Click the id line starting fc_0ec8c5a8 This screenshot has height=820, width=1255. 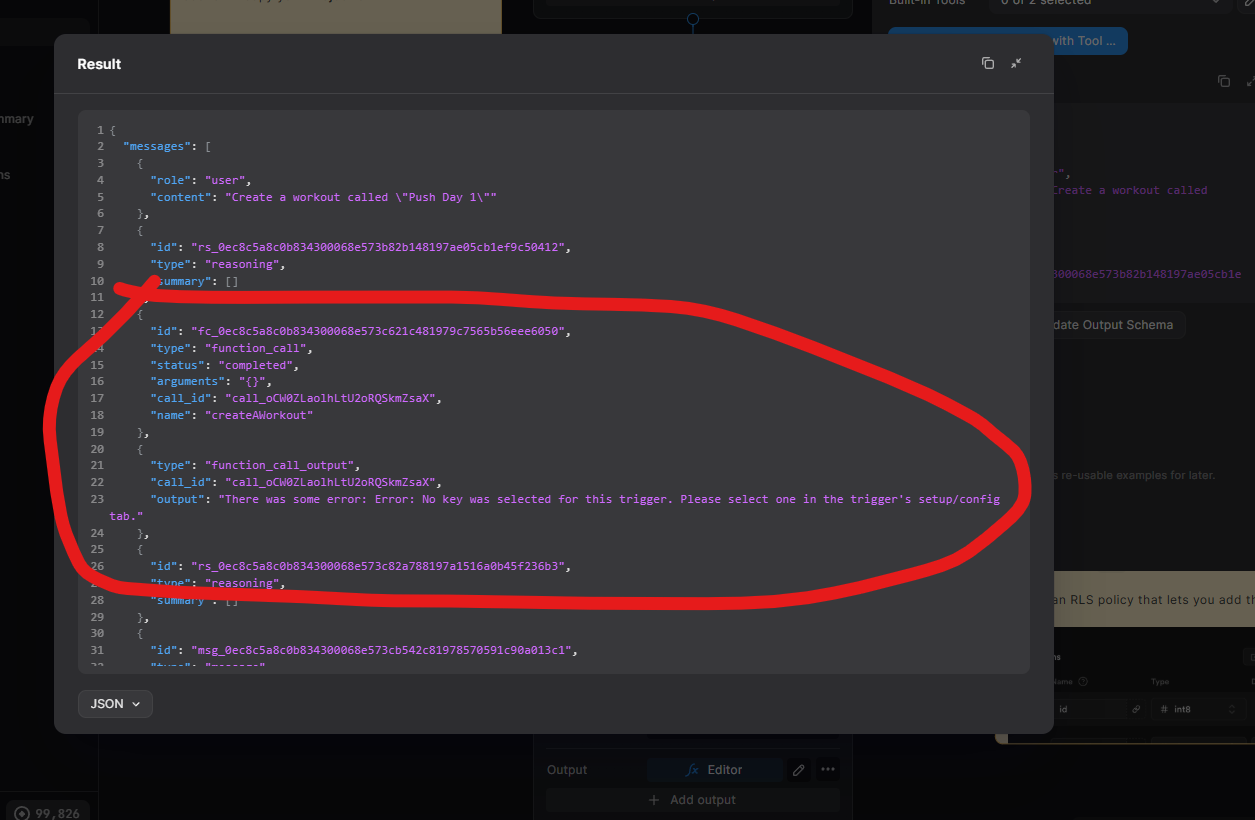tap(360, 331)
